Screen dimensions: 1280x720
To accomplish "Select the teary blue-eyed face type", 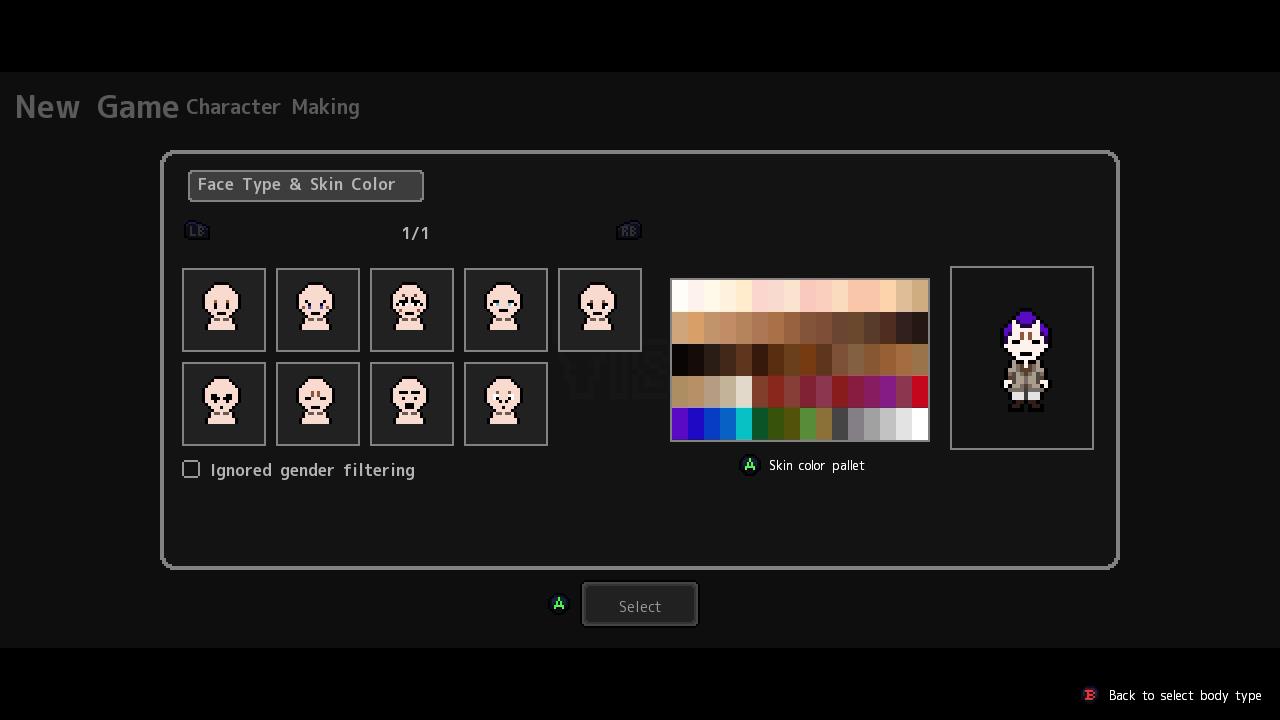I will click(x=505, y=309).
